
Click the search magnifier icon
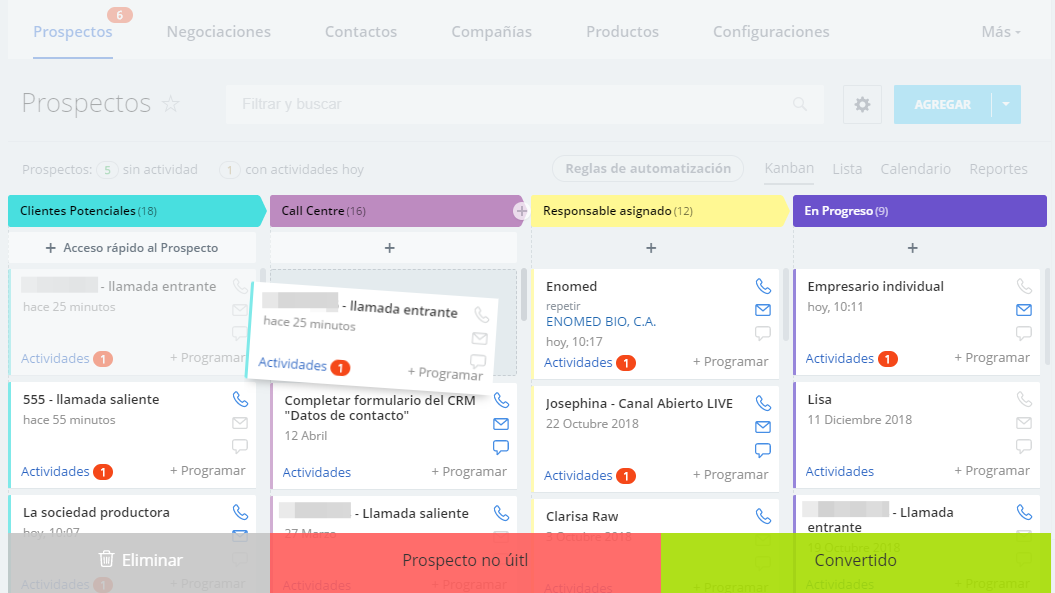click(799, 104)
